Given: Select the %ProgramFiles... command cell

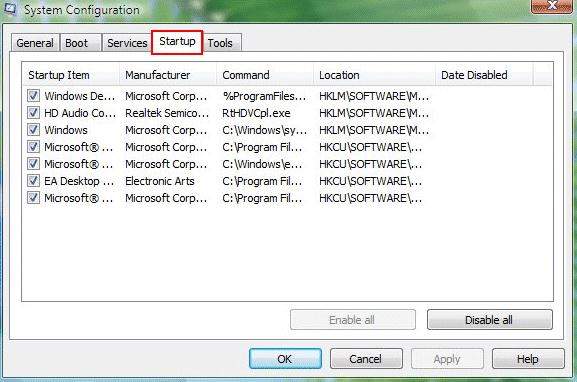Looking at the screenshot, I should [x=264, y=96].
